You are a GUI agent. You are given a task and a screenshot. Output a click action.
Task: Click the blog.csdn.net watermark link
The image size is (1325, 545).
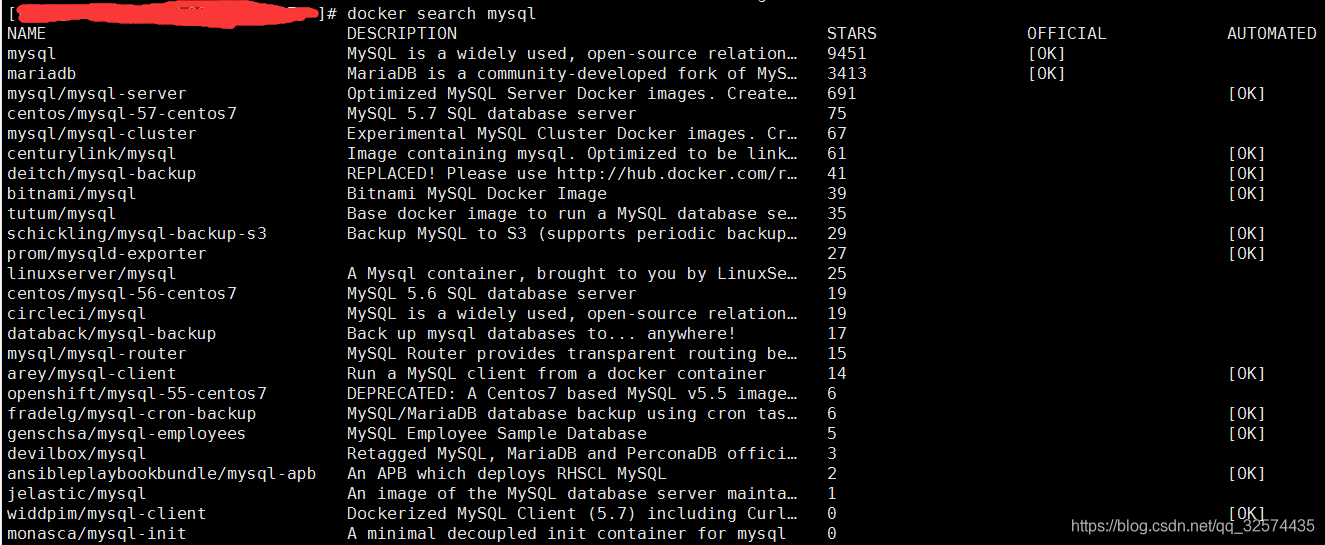(1193, 525)
